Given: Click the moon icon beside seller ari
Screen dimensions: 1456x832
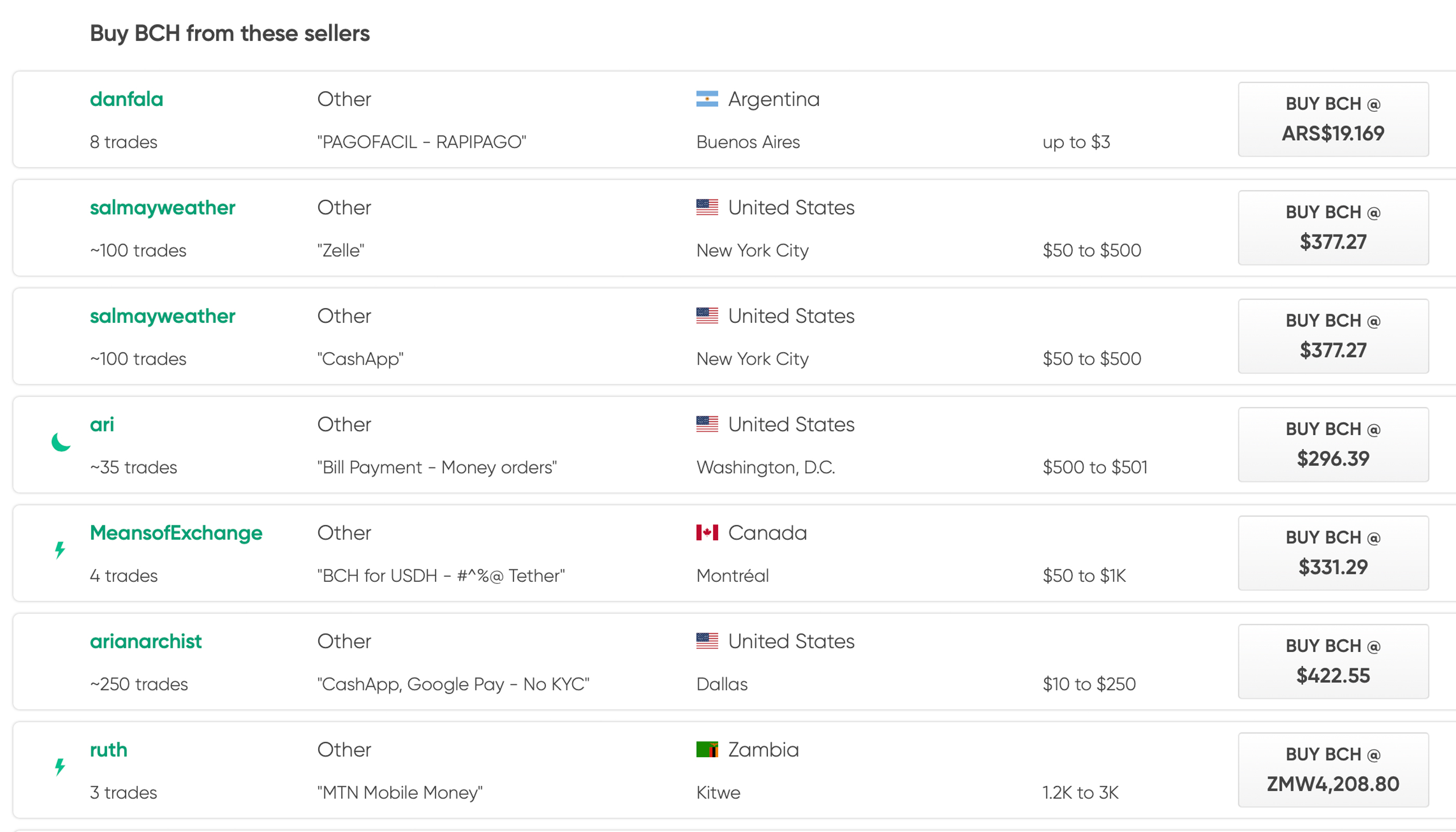Looking at the screenshot, I should [x=60, y=441].
